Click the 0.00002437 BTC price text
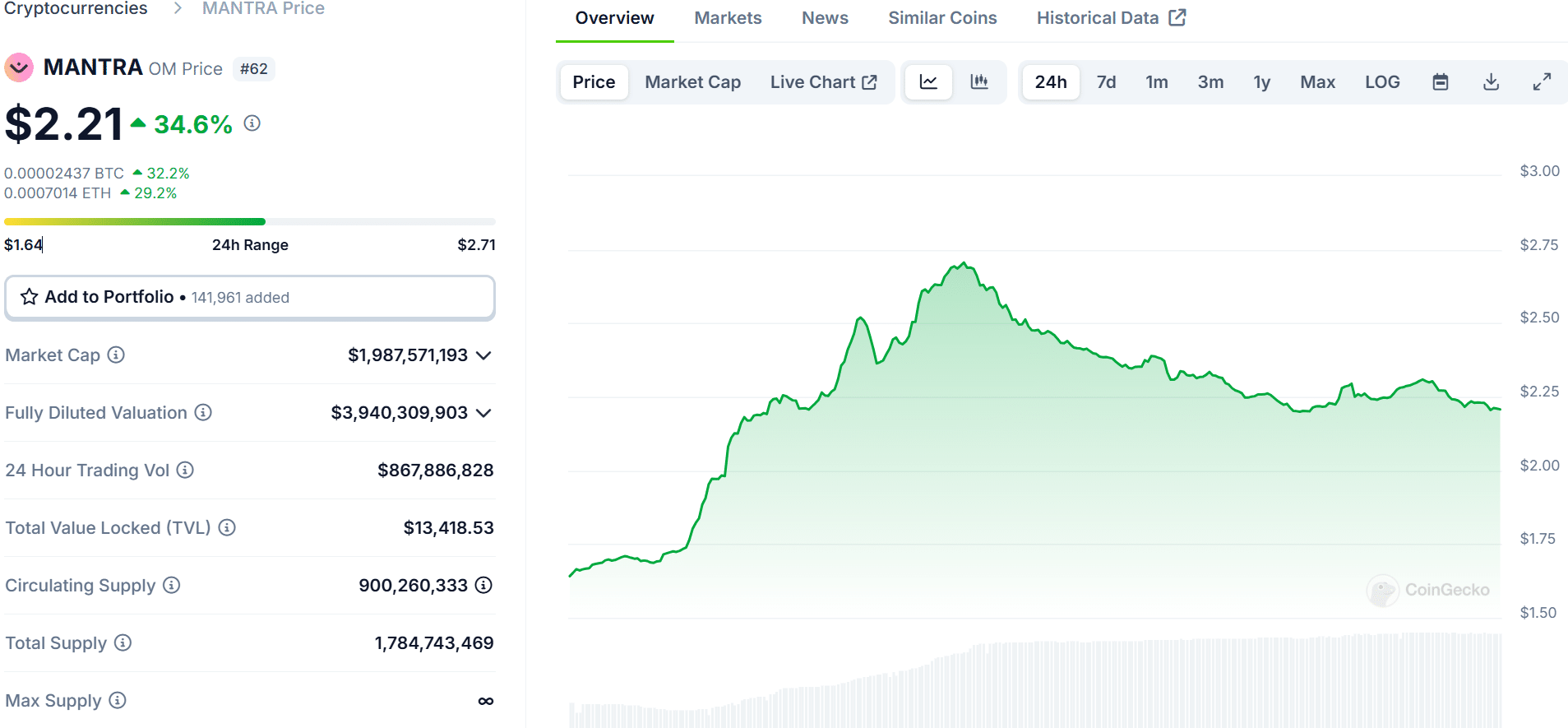1568x728 pixels. [x=64, y=174]
